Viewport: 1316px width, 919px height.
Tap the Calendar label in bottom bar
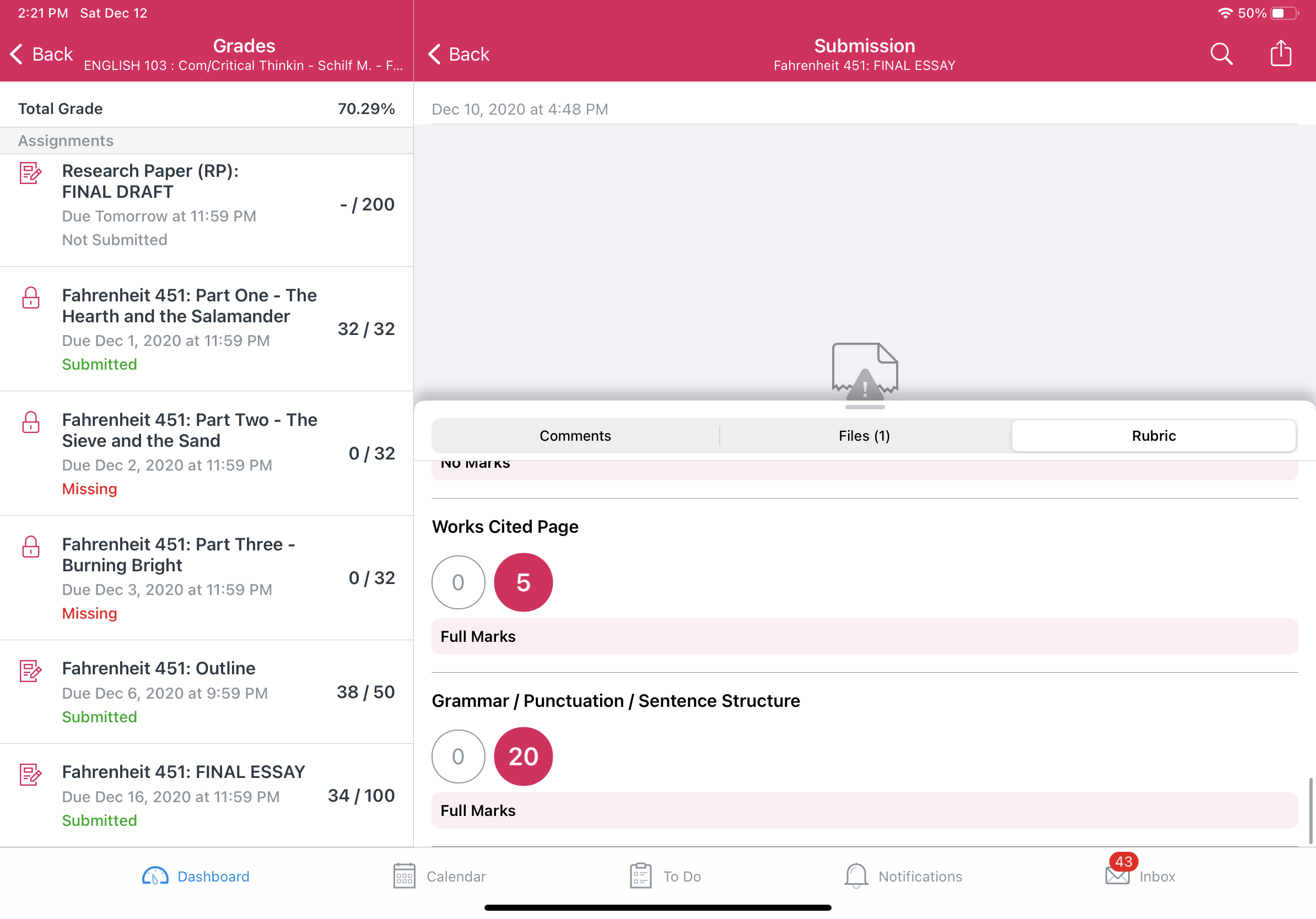pyautogui.click(x=456, y=877)
